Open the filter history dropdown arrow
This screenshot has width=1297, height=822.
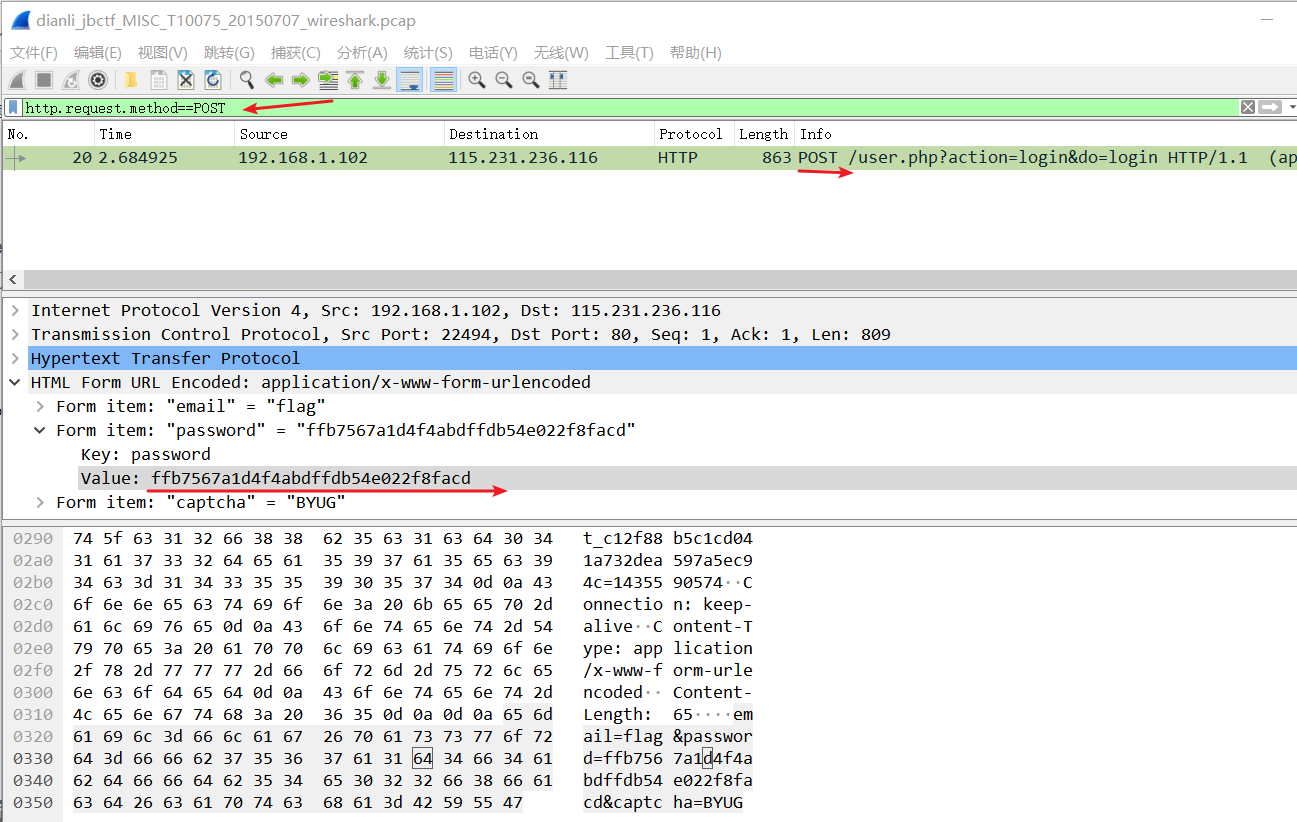(1290, 106)
